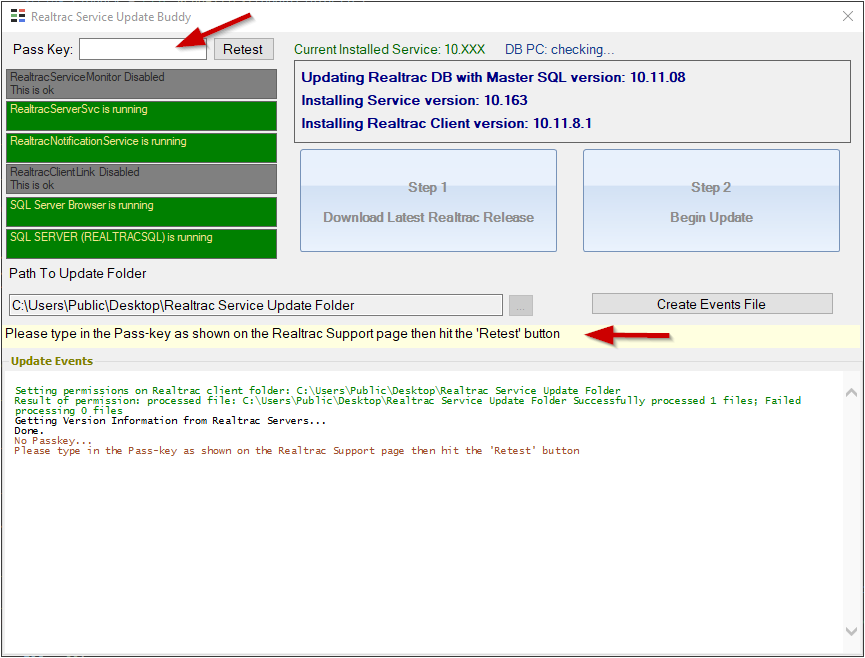
Task: Click the Pass Key: label
Action: 43,50
